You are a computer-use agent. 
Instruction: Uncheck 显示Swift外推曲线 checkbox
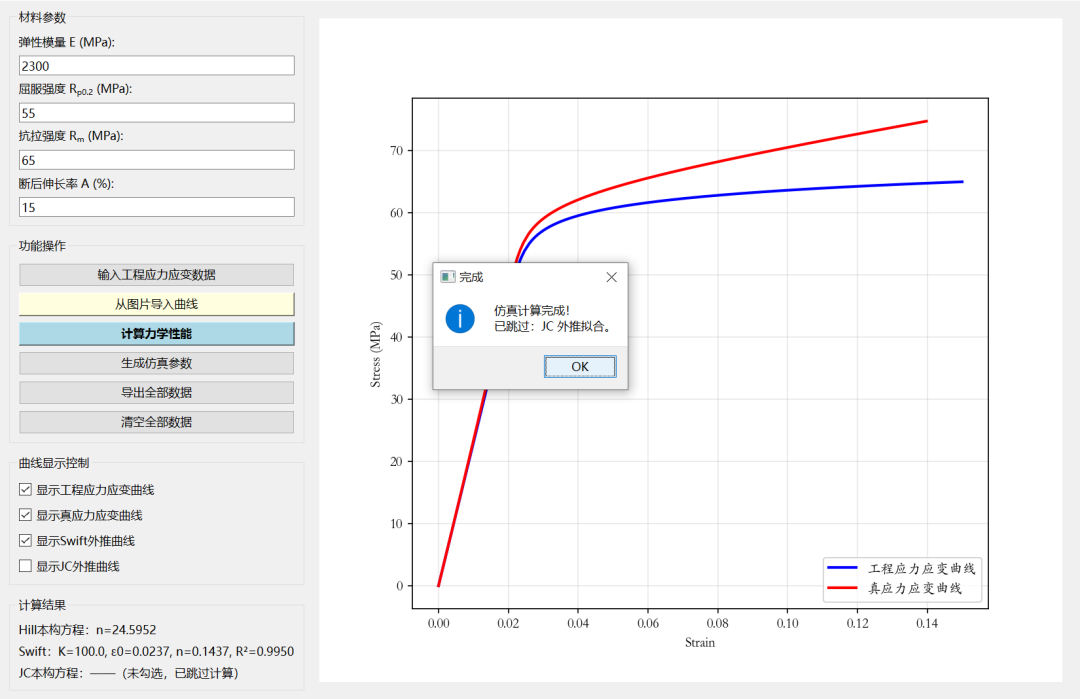click(x=25, y=541)
